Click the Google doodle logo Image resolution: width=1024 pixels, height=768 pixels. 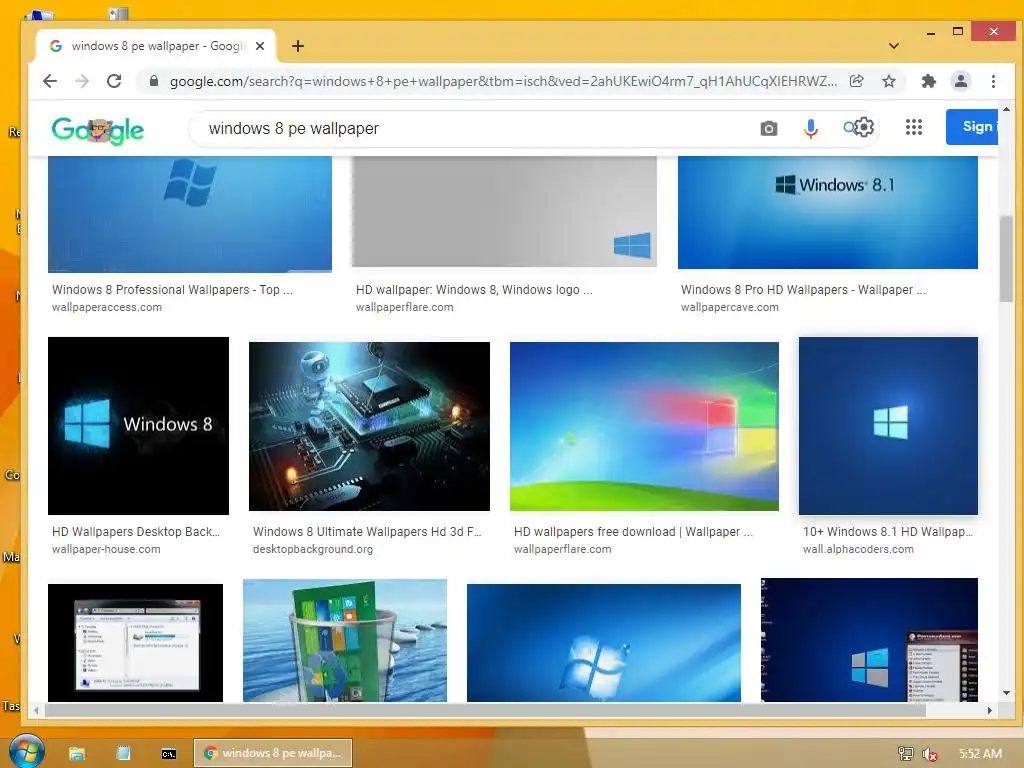click(98, 129)
